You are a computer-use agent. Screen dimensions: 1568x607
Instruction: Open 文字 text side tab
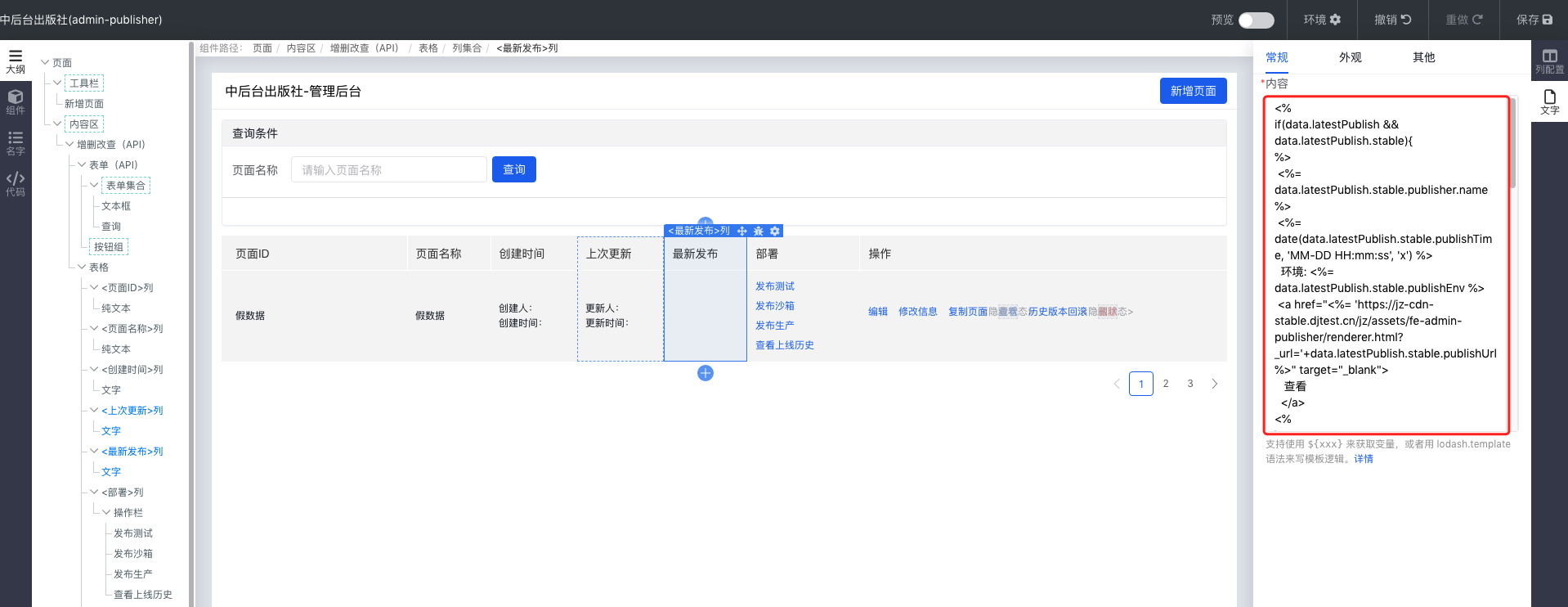click(x=1549, y=102)
